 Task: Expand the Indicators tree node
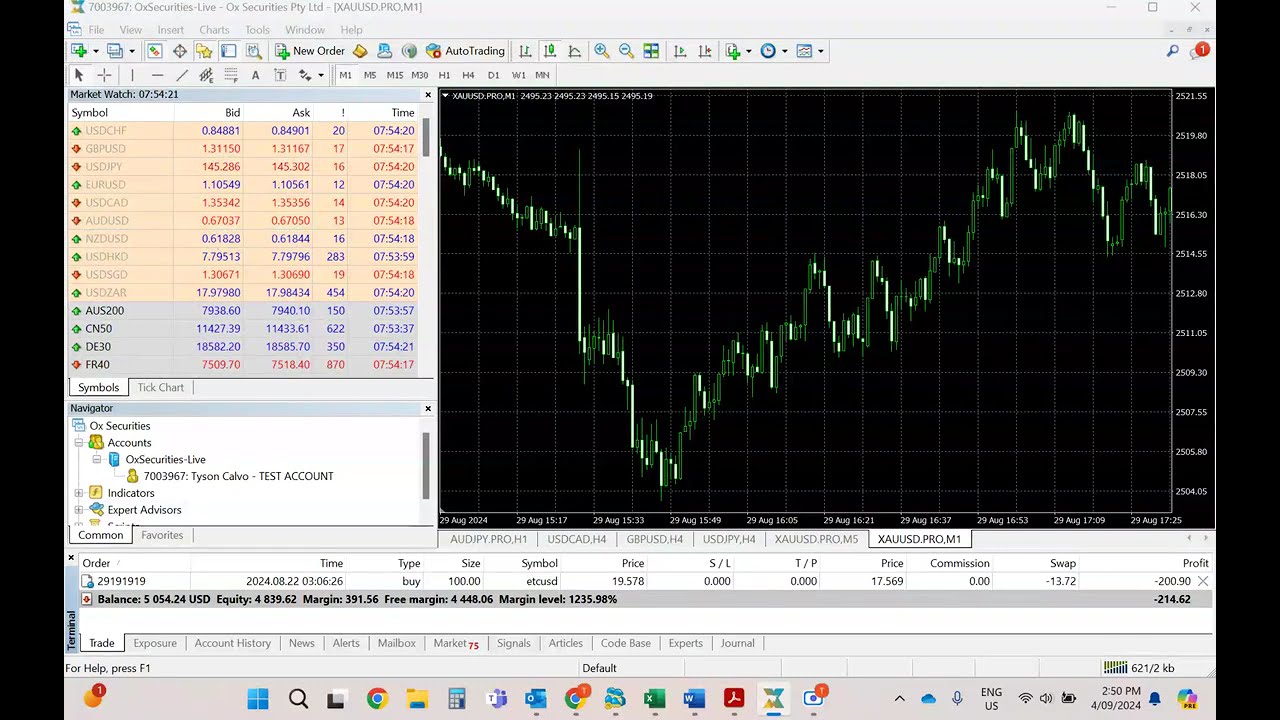(79, 493)
